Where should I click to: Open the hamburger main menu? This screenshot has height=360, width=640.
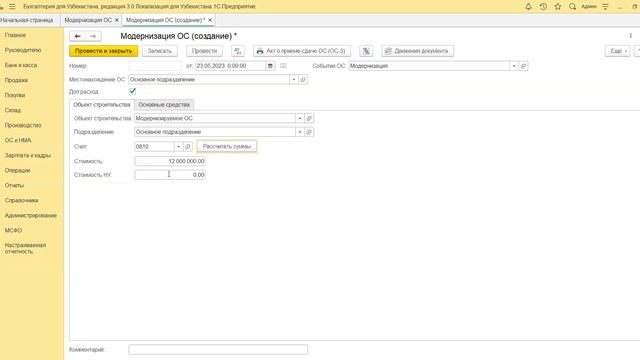coord(12,7)
